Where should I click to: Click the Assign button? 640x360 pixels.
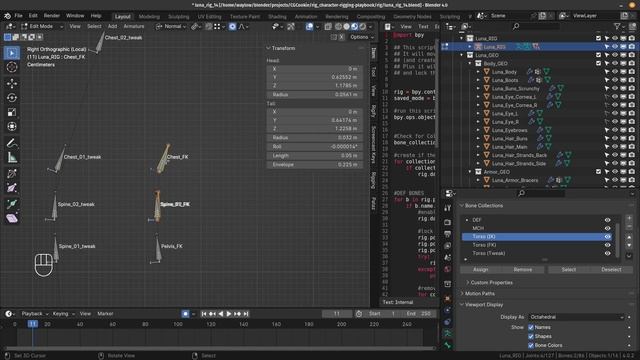point(481,269)
